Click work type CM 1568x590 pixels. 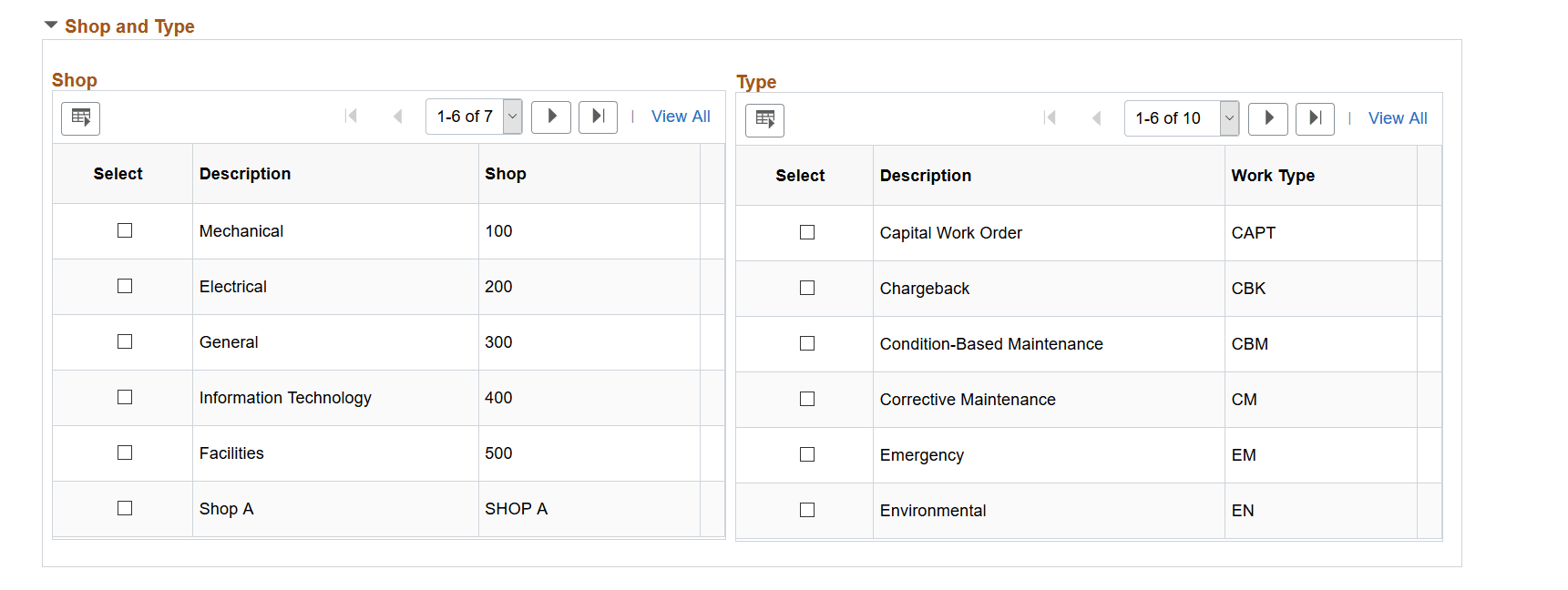coord(1244,400)
